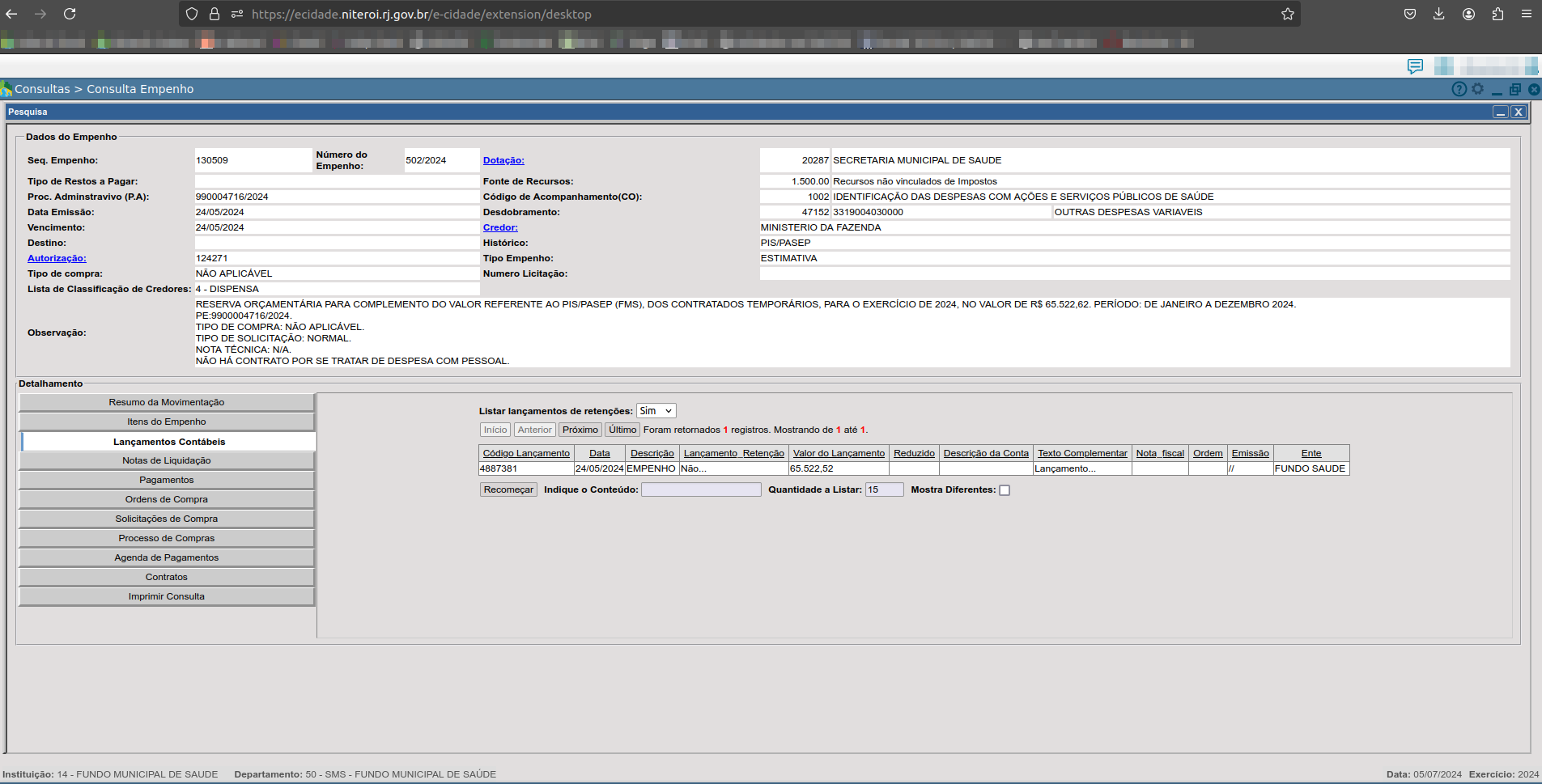Bookmark this page with the star icon
The width and height of the screenshot is (1542, 784).
(1287, 14)
